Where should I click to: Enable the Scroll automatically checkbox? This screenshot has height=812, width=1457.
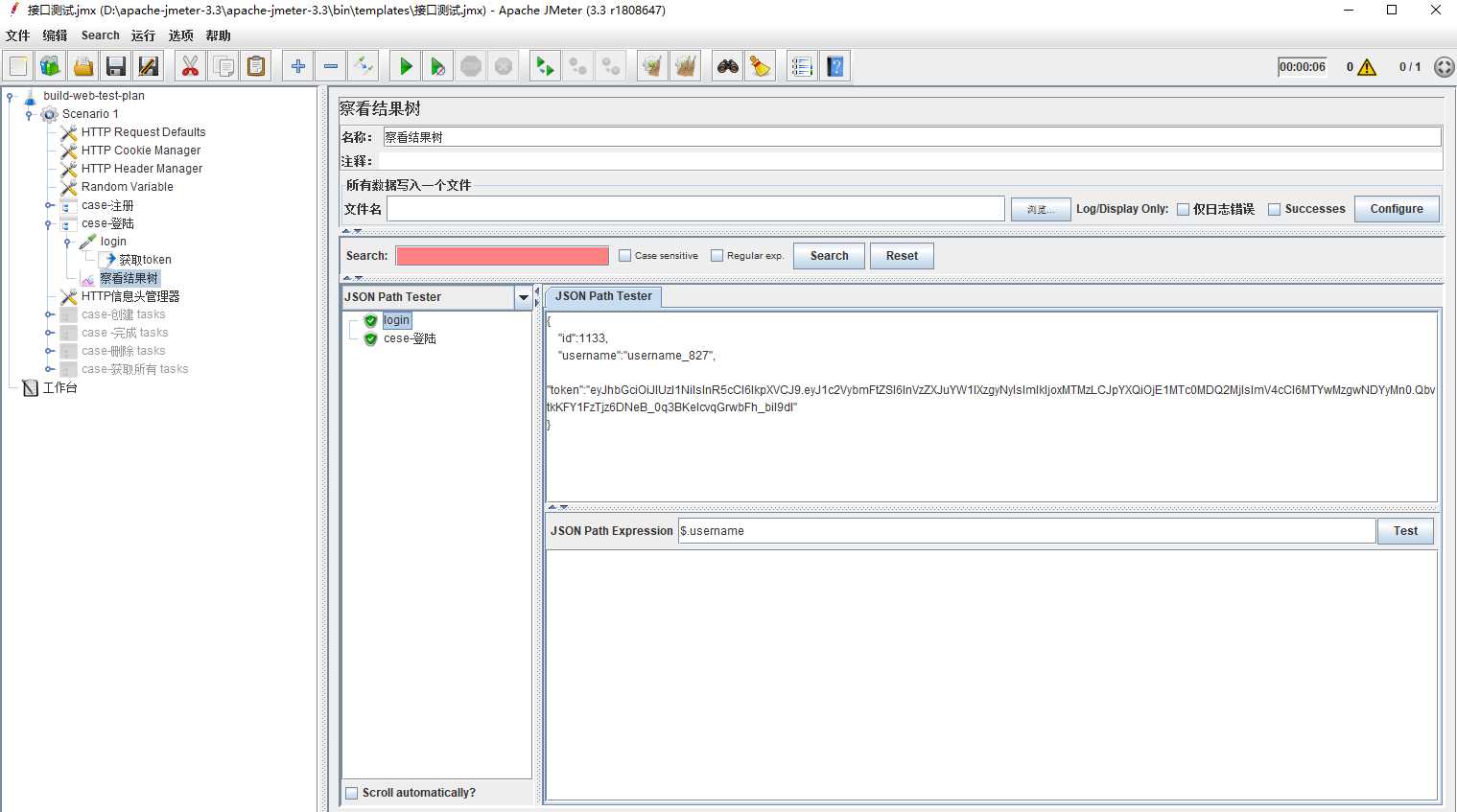click(352, 793)
